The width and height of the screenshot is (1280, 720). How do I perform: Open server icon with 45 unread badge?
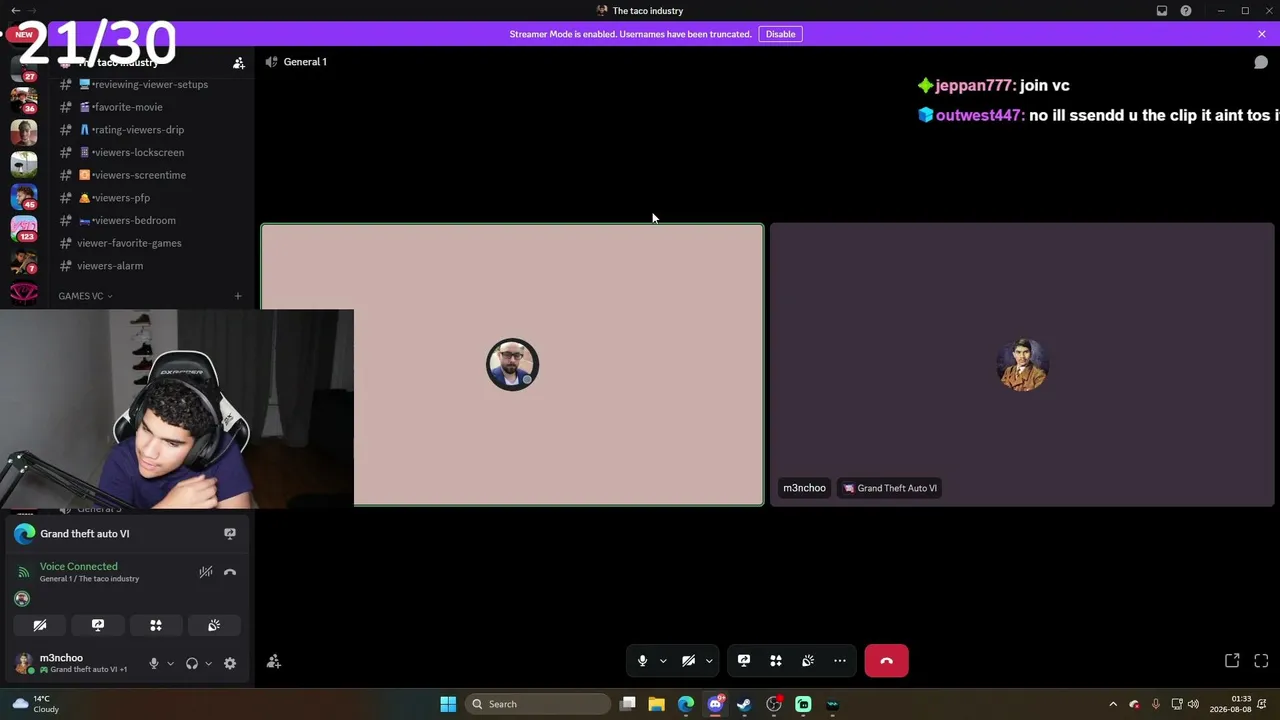pyautogui.click(x=24, y=196)
